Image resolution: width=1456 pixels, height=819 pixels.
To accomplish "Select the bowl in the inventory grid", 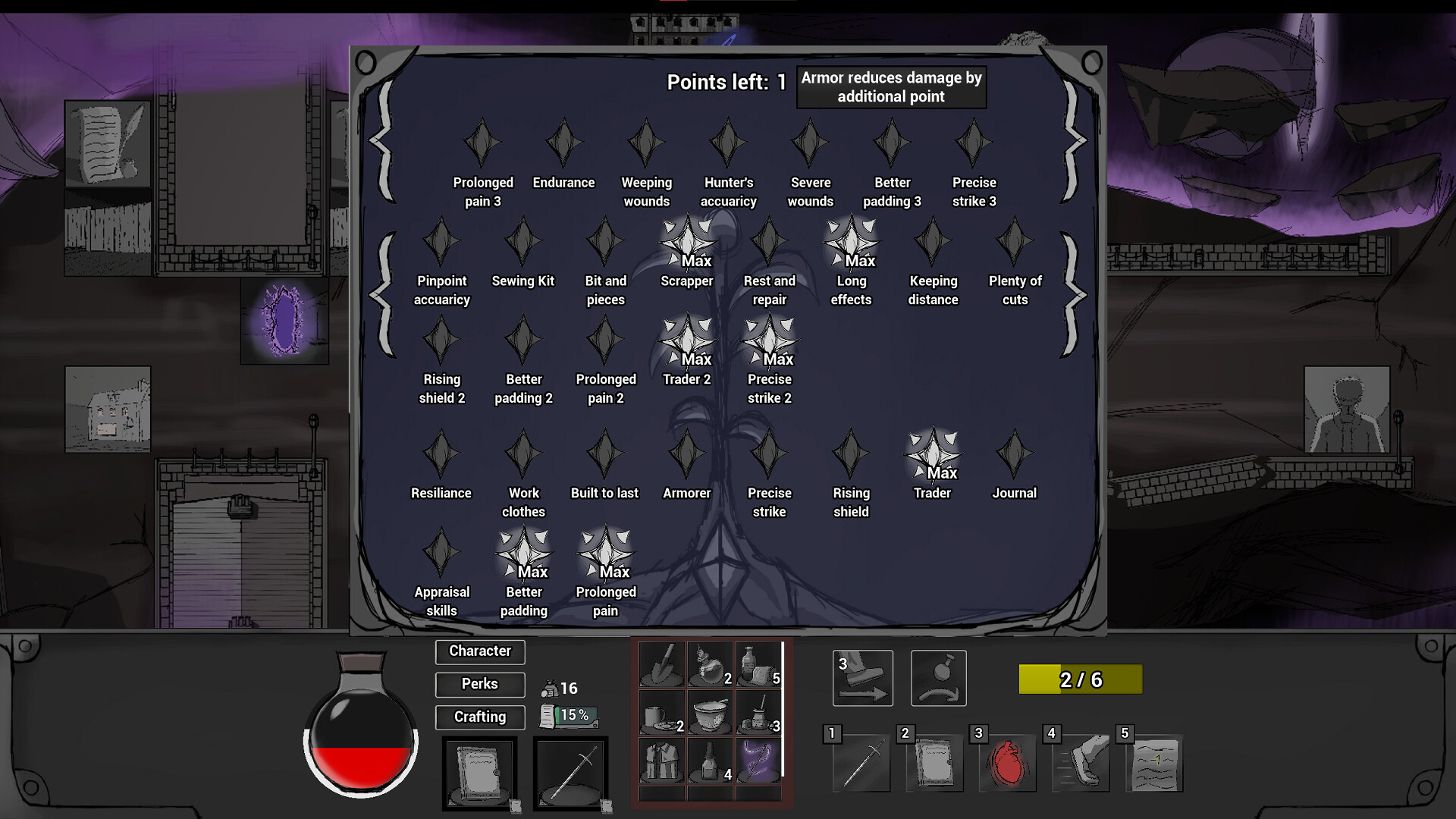I will (x=711, y=712).
